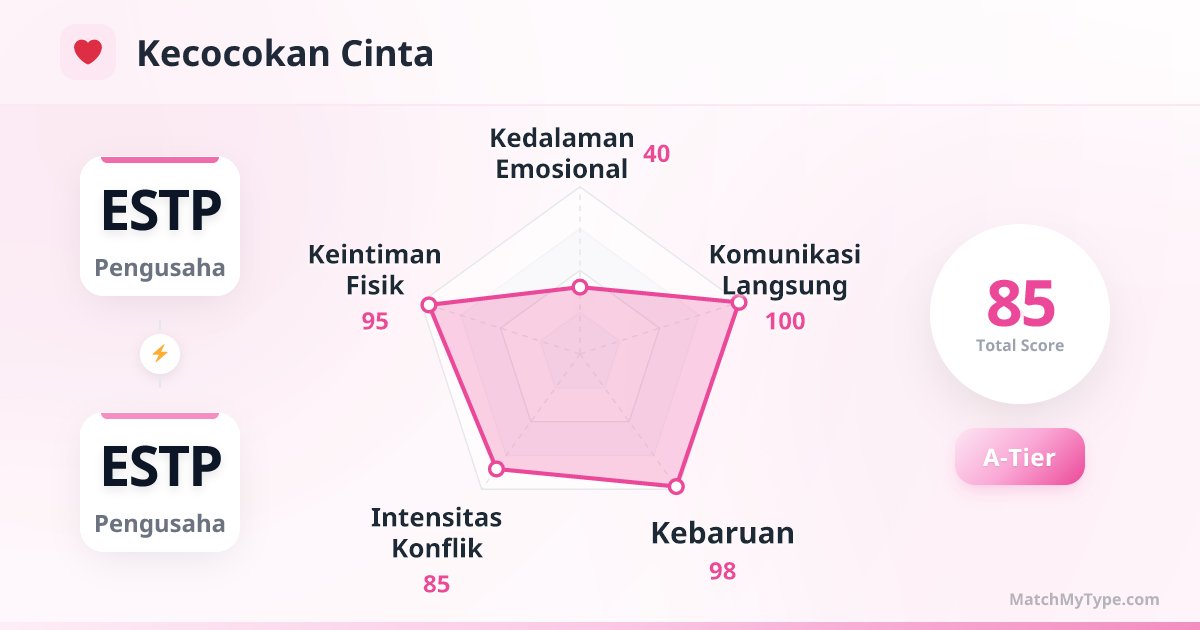This screenshot has height=630, width=1200.
Task: Click the Intensitas Konflik radar point
Action: [x=496, y=468]
